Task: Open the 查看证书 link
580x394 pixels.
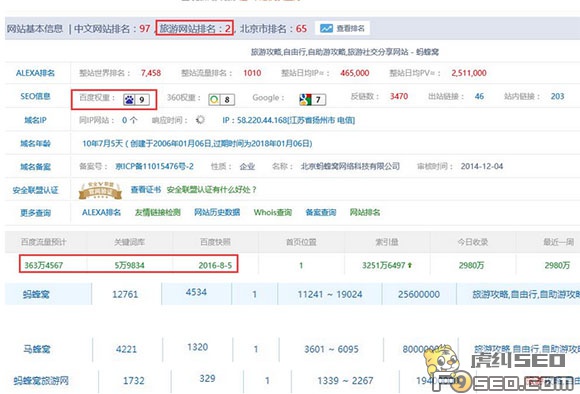Action: pos(146,190)
